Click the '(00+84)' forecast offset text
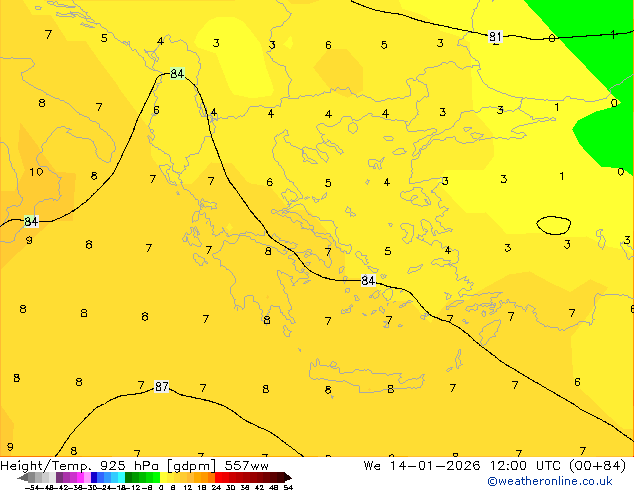This screenshot has height=490, width=634. tap(598, 466)
